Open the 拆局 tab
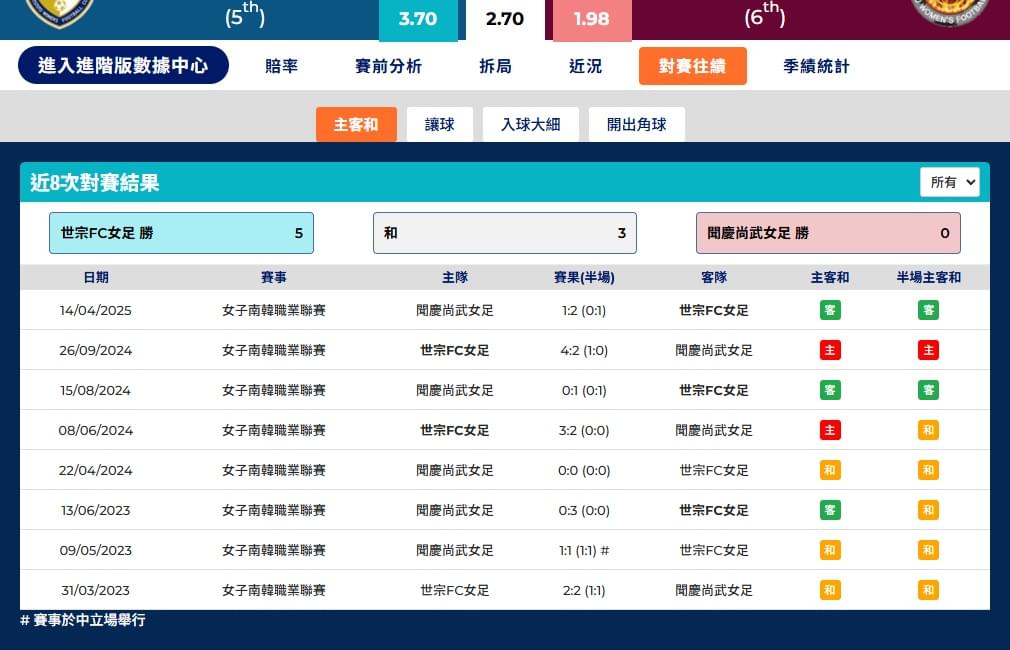This screenshot has width=1010, height=650. [x=495, y=66]
